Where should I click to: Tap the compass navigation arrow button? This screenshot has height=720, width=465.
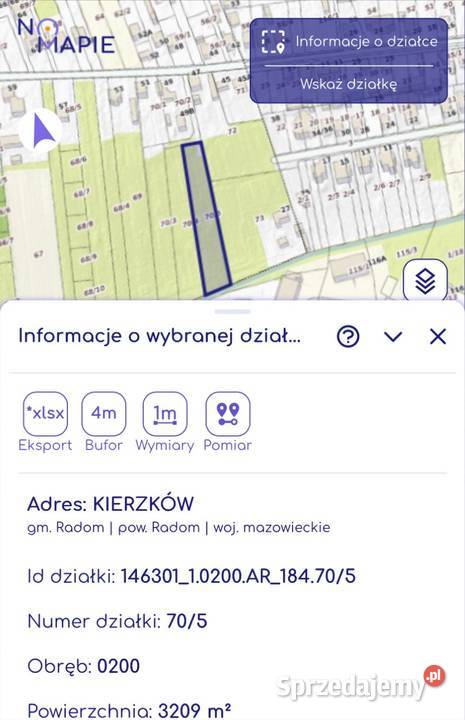click(41, 130)
